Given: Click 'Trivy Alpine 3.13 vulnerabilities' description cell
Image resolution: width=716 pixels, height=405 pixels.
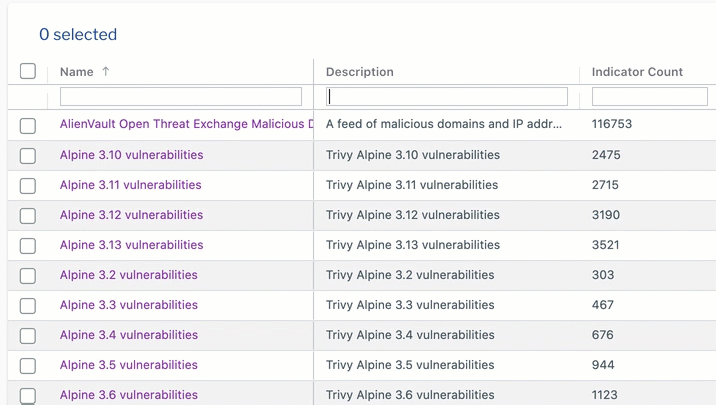Looking at the screenshot, I should point(413,245).
